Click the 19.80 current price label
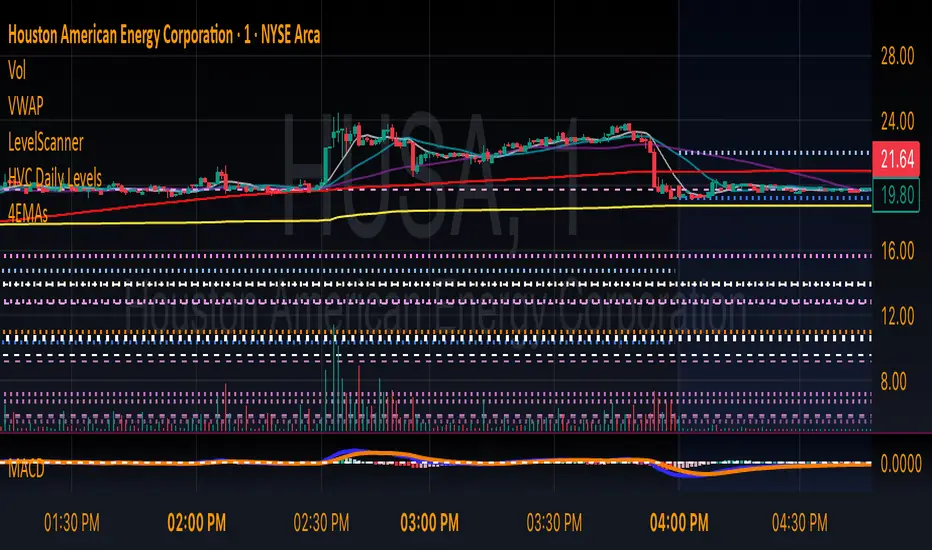Screen dimensions: 932x550 point(896,195)
